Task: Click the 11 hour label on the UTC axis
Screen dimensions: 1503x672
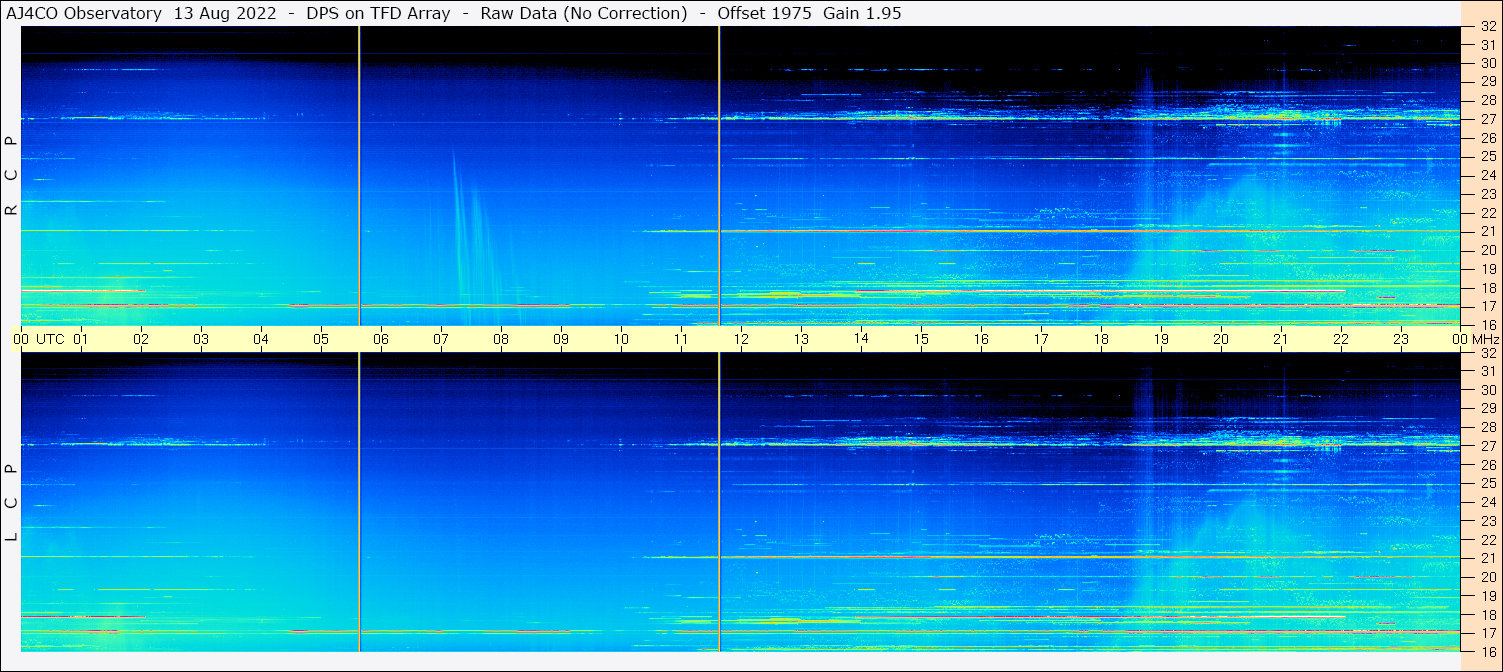Action: [681, 339]
